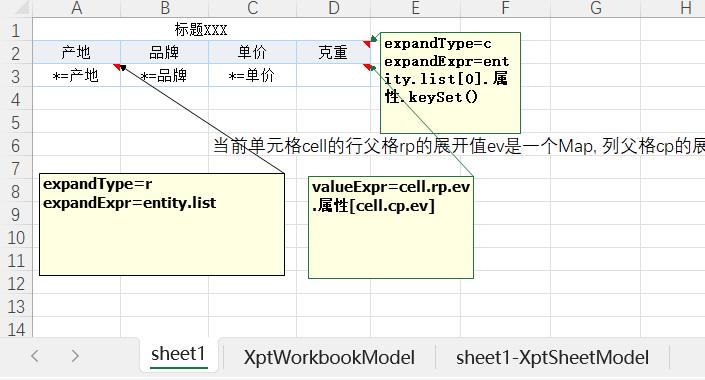Image resolution: width=705 pixels, height=380 pixels.
Task: Select the empty cell D3 below 克重
Action: point(334,76)
